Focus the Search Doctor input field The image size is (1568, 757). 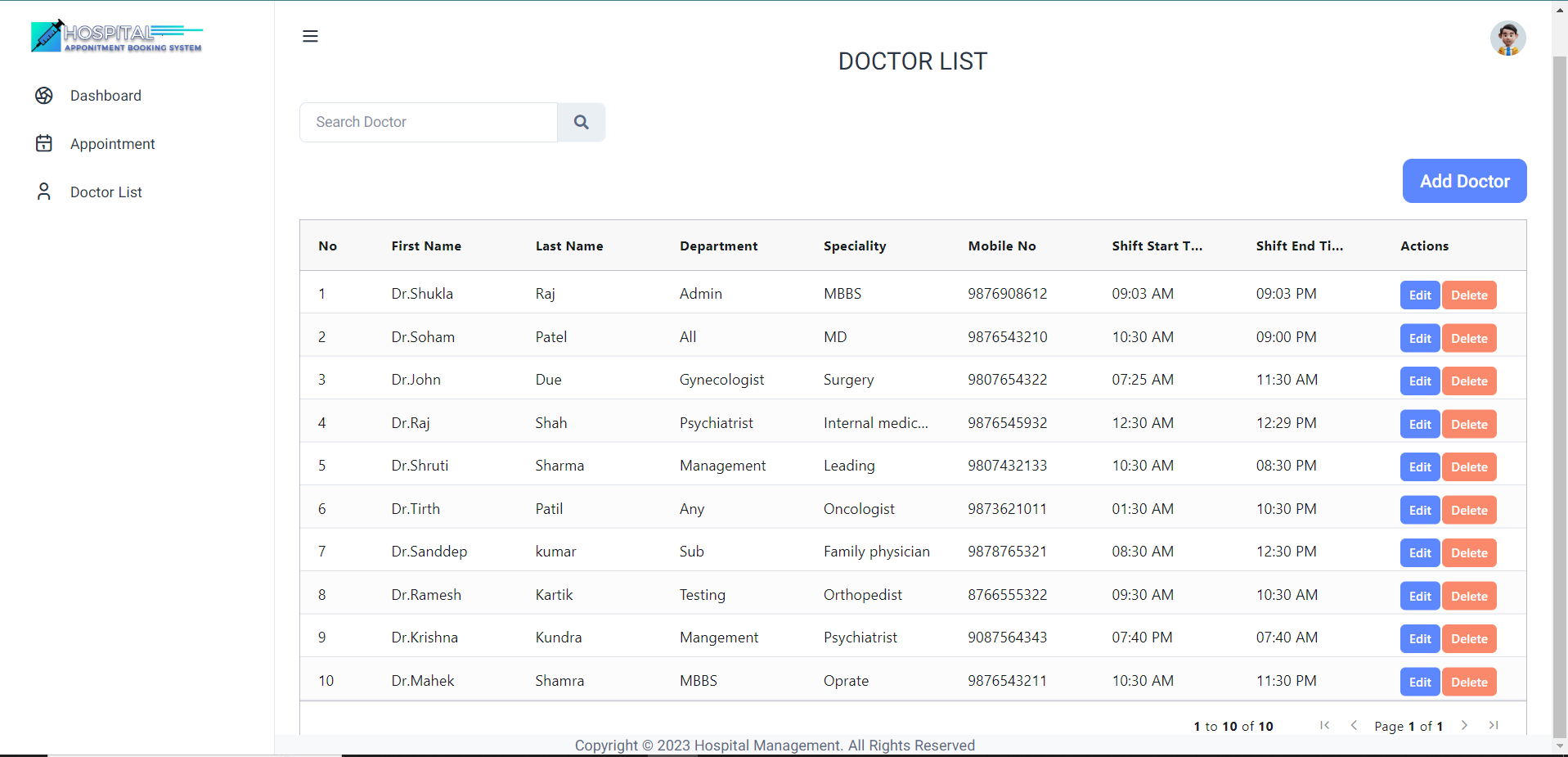[428, 122]
